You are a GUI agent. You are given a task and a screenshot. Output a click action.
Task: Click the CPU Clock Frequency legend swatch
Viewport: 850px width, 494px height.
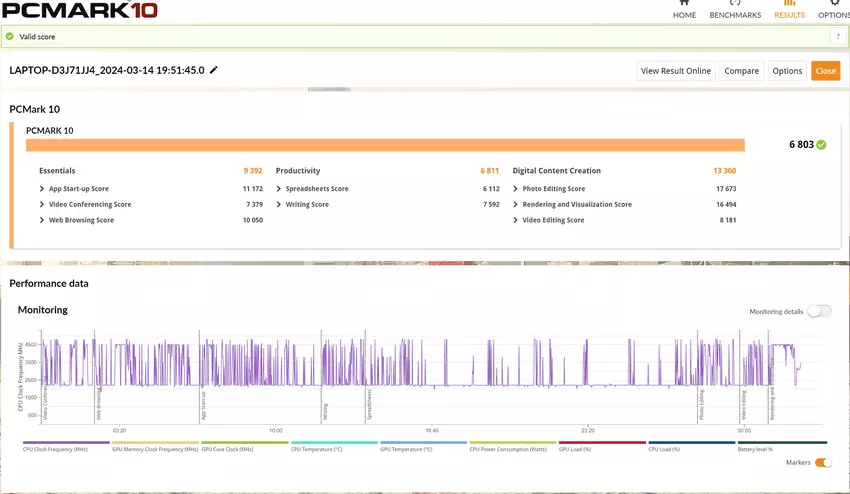(x=66, y=442)
